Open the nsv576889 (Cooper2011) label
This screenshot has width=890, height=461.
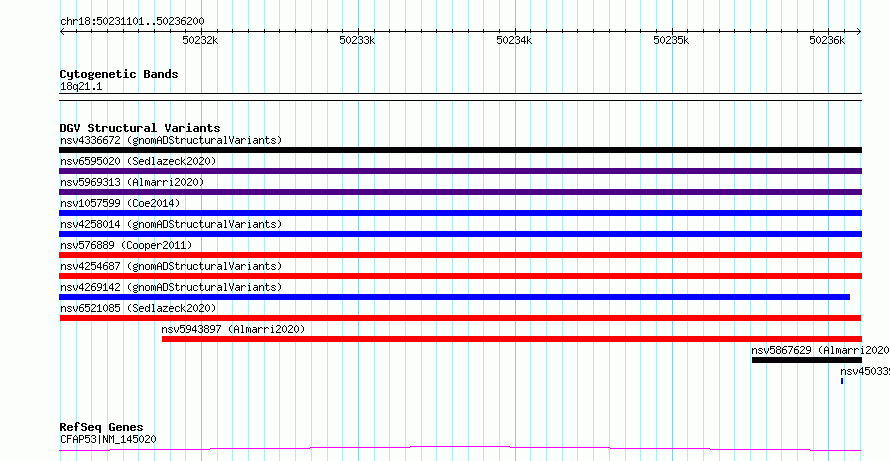pyautogui.click(x=126, y=245)
